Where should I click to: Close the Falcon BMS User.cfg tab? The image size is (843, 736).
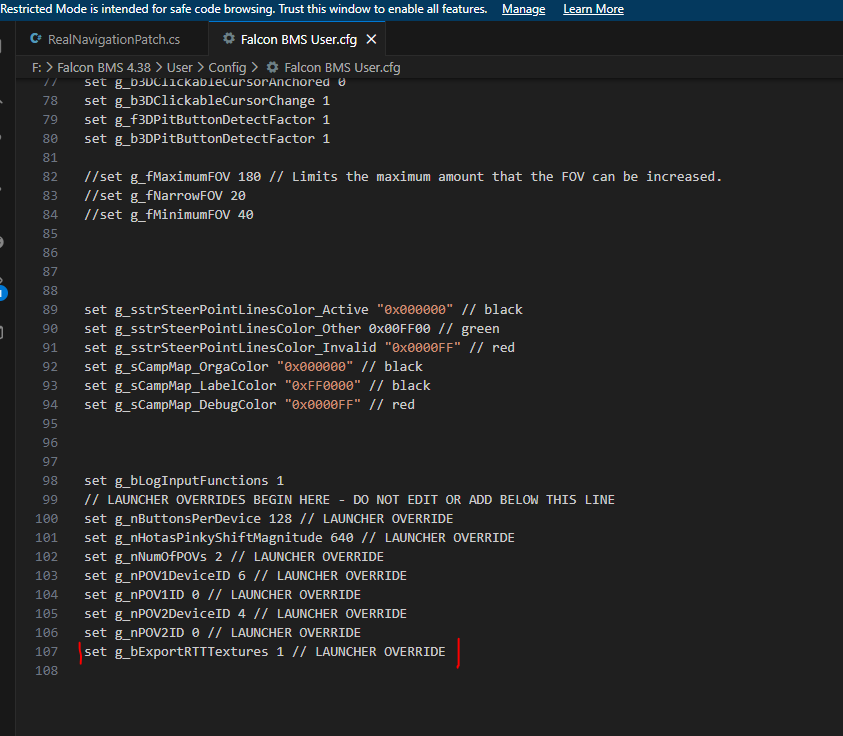(372, 39)
